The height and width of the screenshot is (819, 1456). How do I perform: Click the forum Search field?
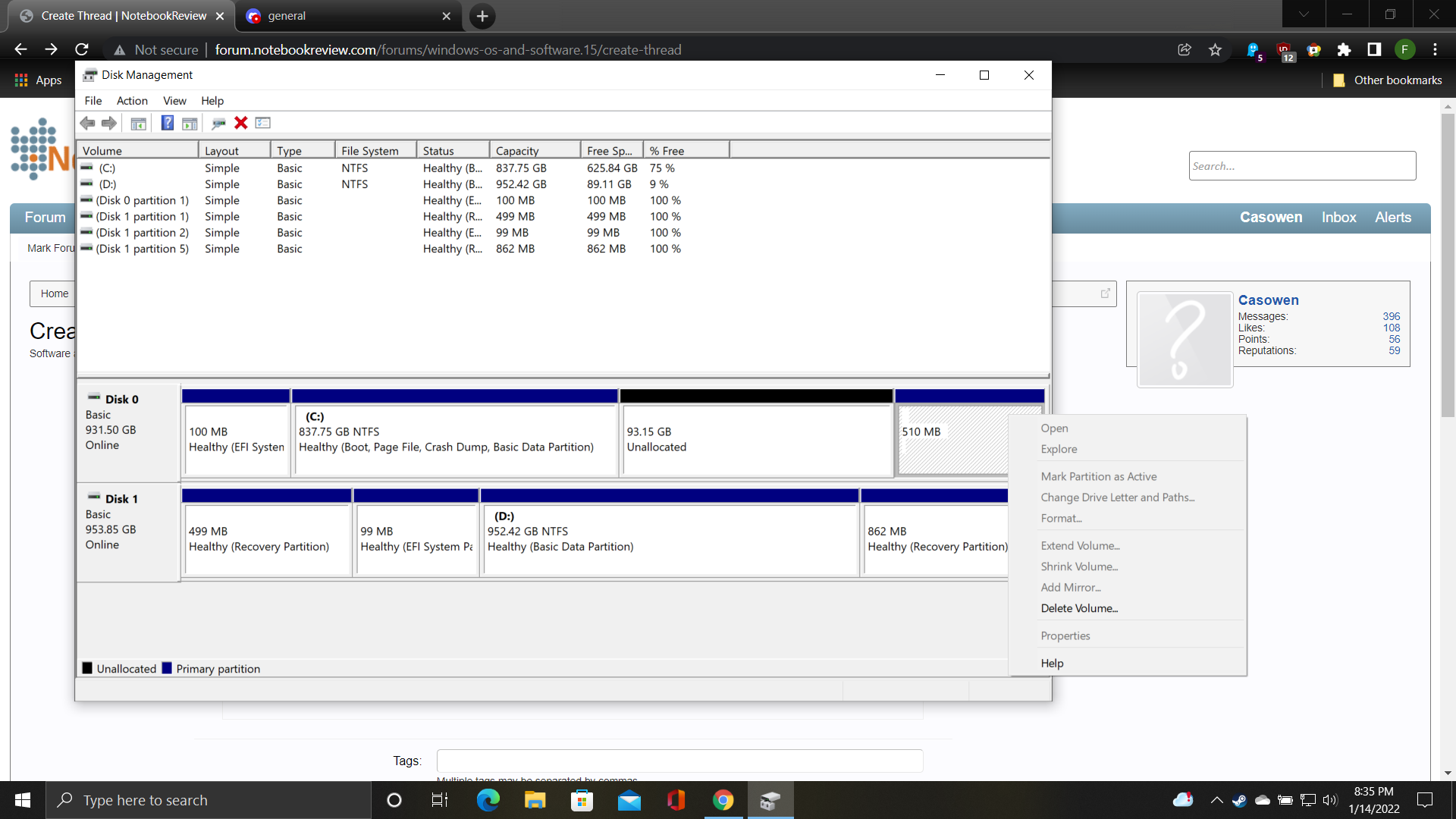pos(1302,166)
